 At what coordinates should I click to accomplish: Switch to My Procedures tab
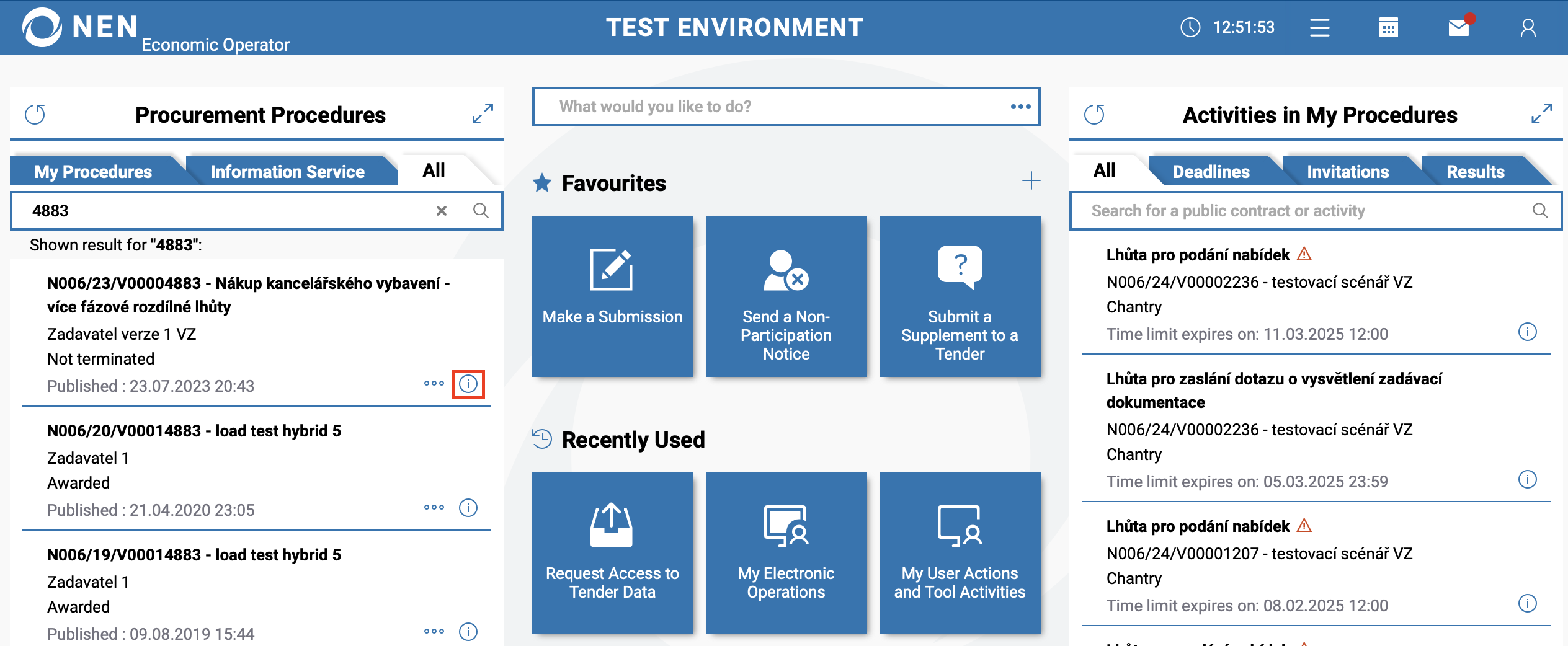point(93,171)
